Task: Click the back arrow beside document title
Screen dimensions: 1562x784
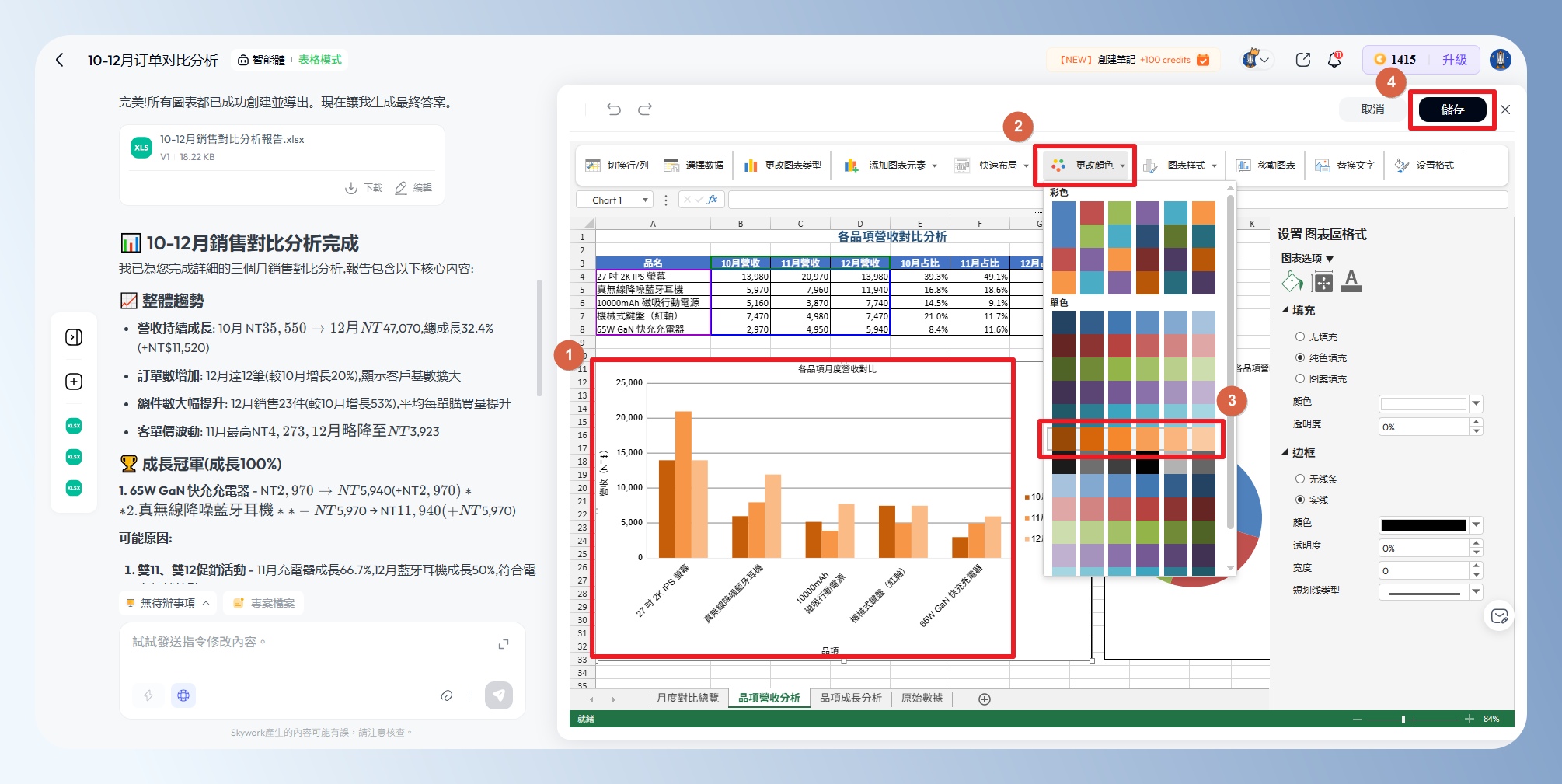Action: click(x=60, y=60)
